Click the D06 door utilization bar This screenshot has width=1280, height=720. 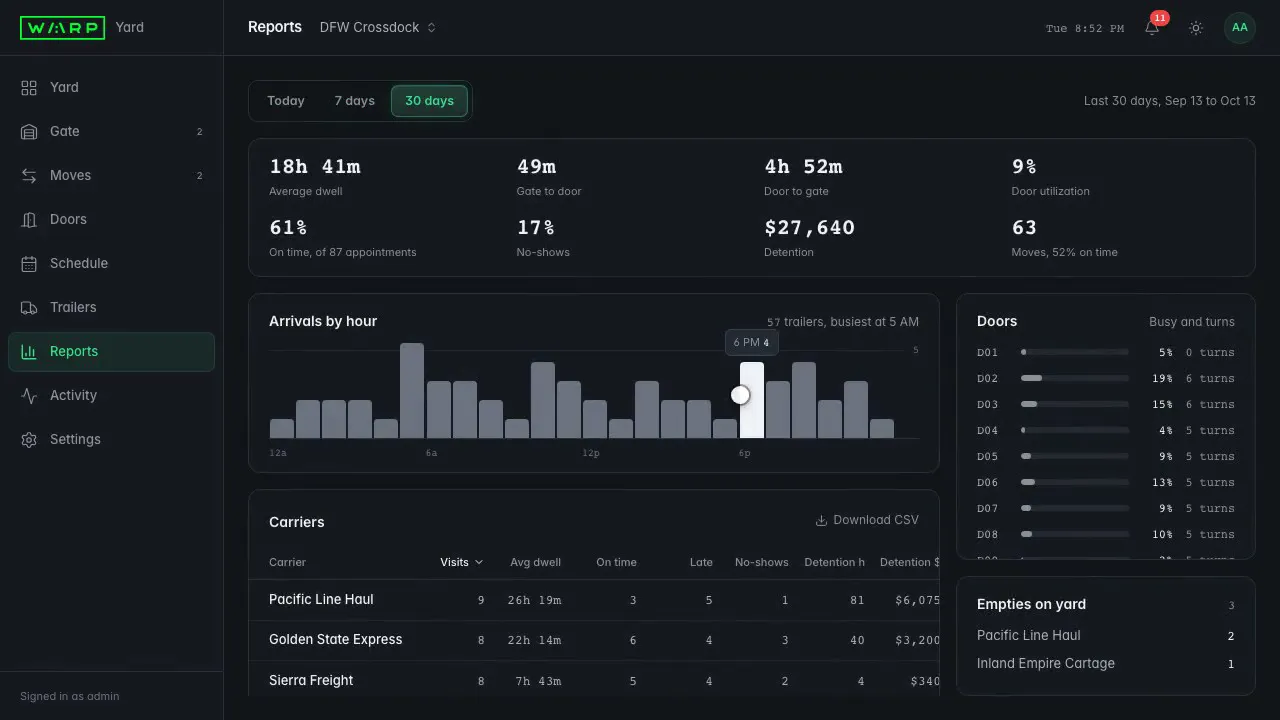(x=1074, y=482)
